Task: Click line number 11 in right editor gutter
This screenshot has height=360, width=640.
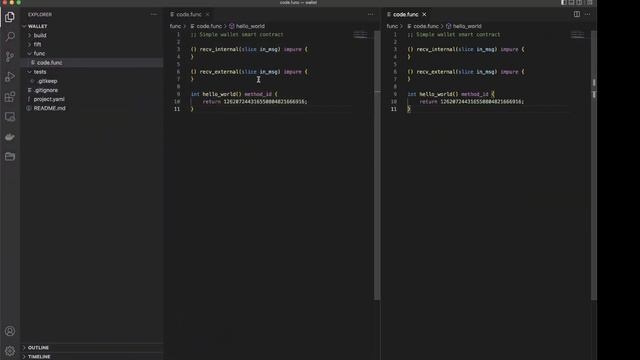Action: tap(393, 109)
